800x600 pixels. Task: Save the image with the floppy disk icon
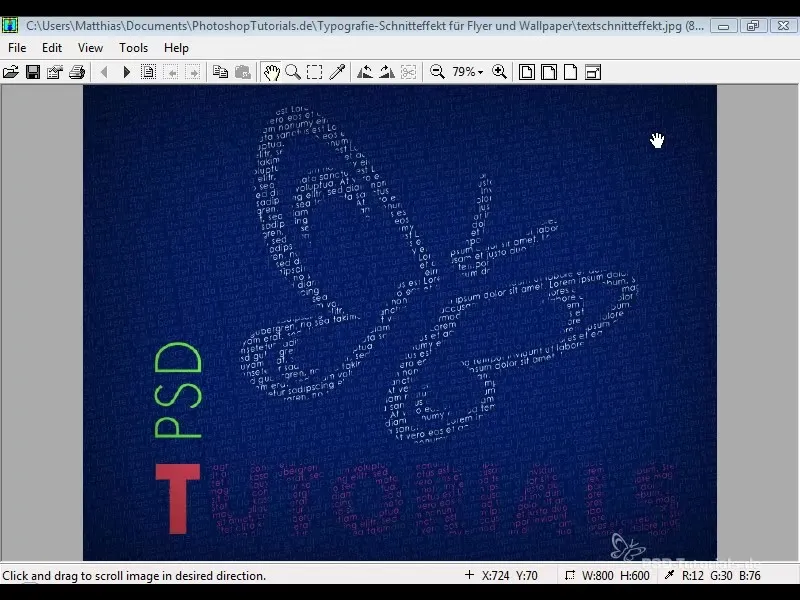pos(33,72)
